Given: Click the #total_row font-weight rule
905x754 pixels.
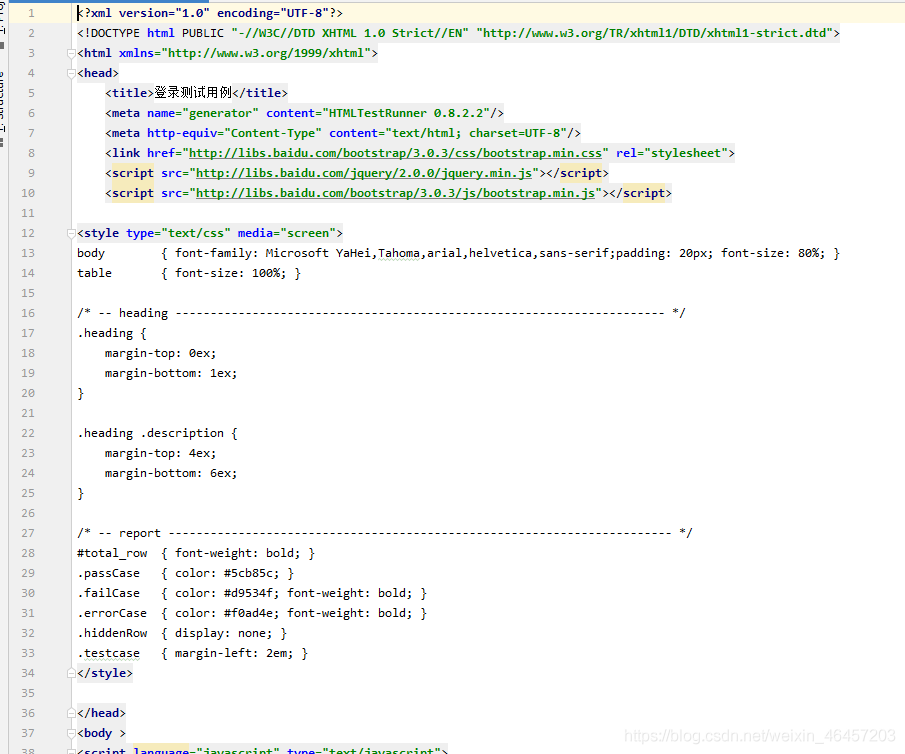Looking at the screenshot, I should pos(196,554).
